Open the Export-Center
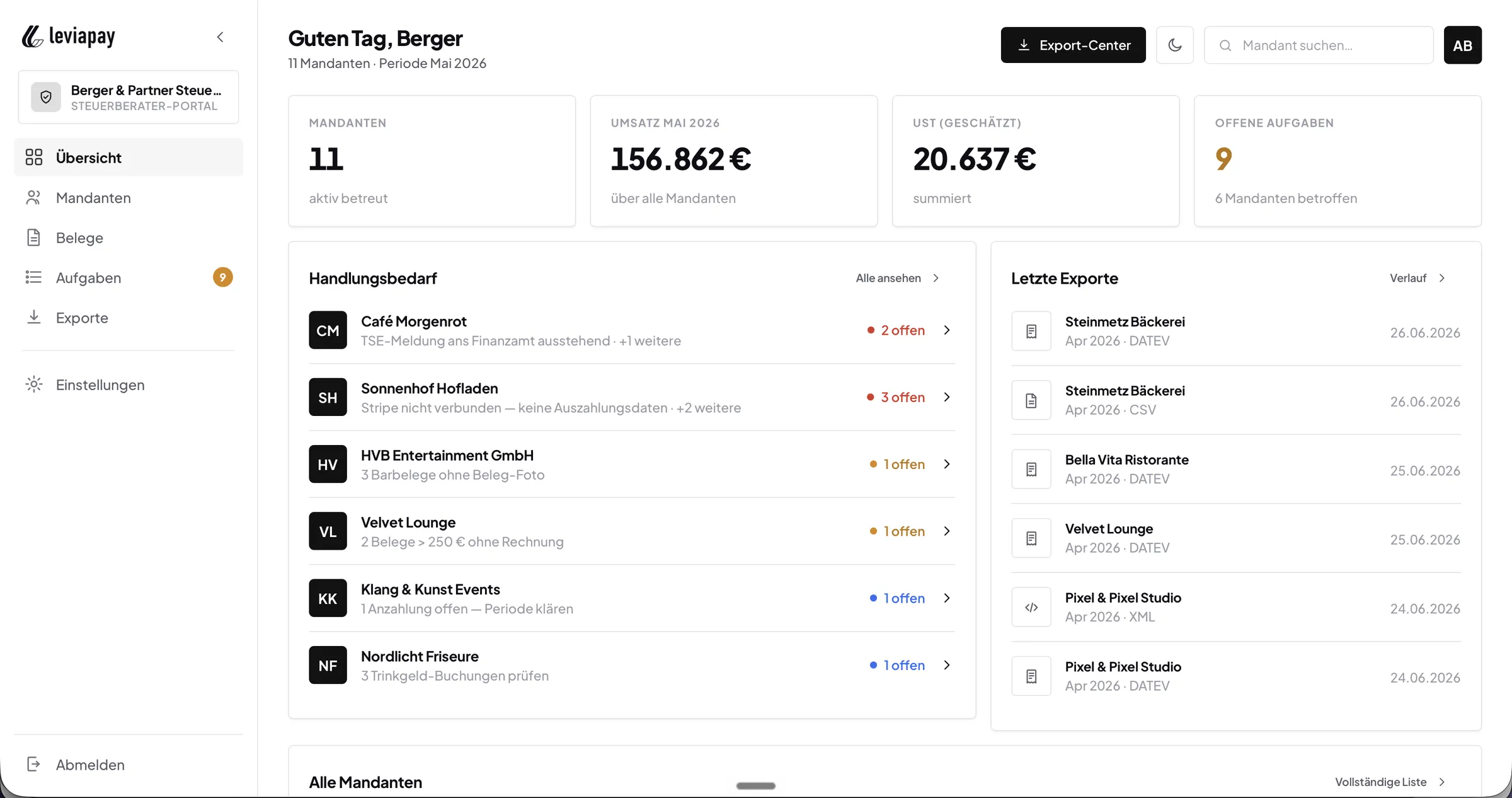Screen dimensions: 1512x798 pyautogui.click(x=1073, y=45)
